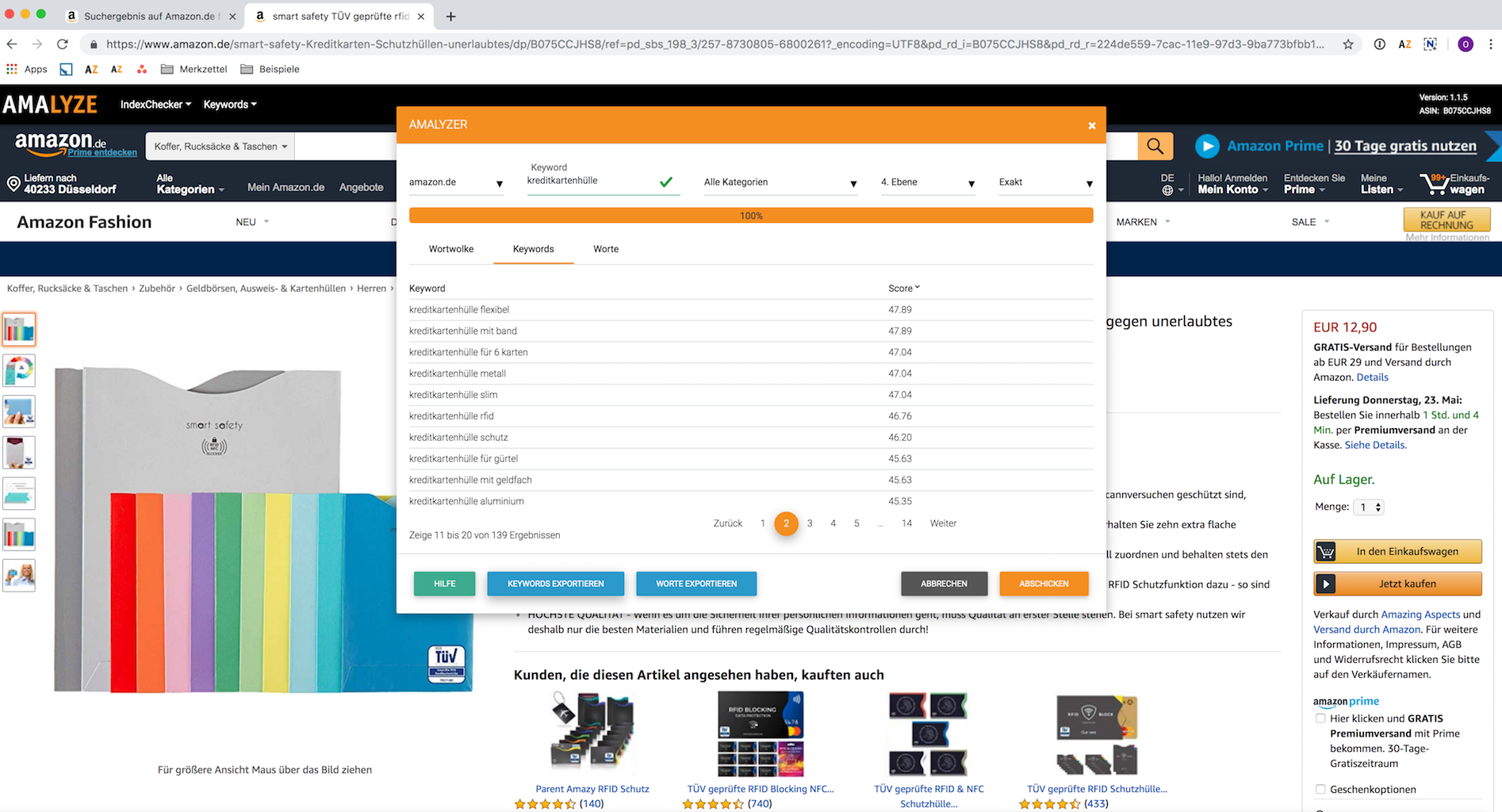
Task: Open a new browser tab
Action: (x=450, y=16)
